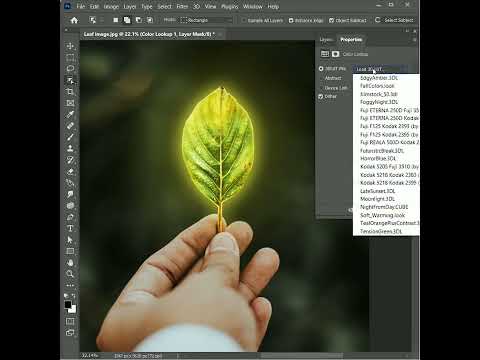Collapse the Properties panel group
Screen dimensions: 480x360
click(407, 31)
